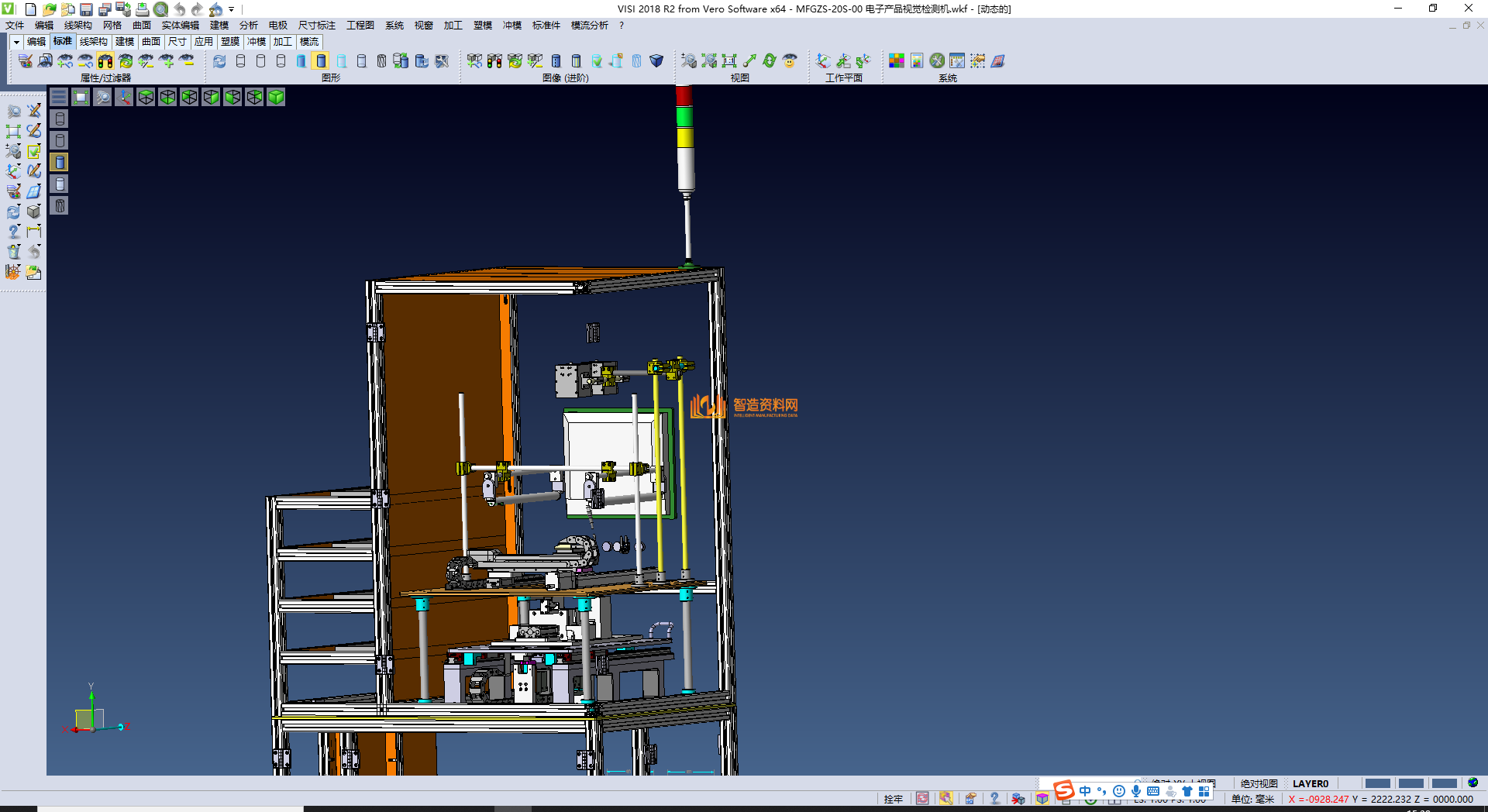Open the 实体编辑 menu
Screen dimensions: 1488x812
180,26
